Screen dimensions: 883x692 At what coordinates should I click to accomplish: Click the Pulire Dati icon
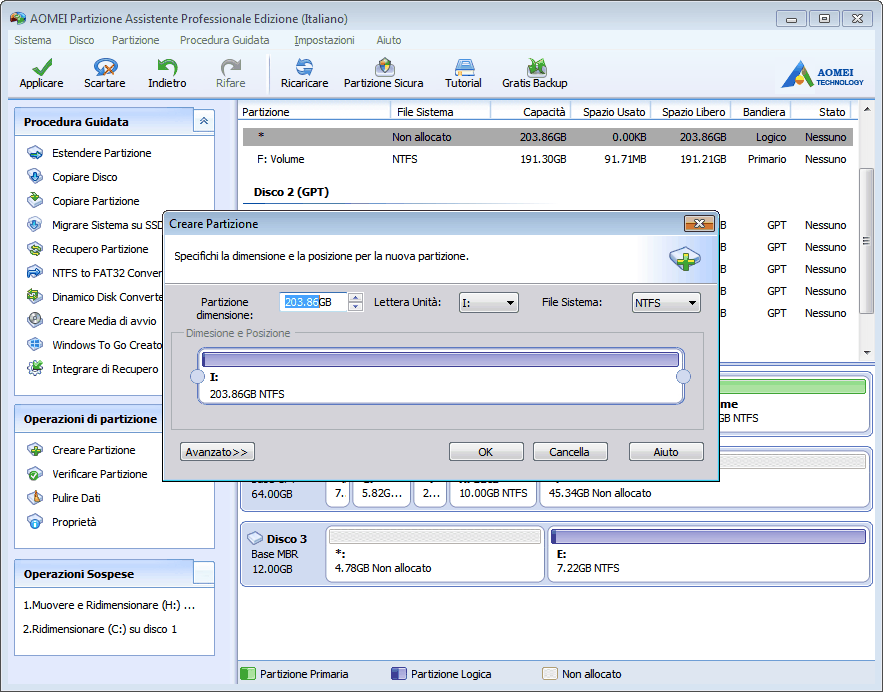[35, 498]
